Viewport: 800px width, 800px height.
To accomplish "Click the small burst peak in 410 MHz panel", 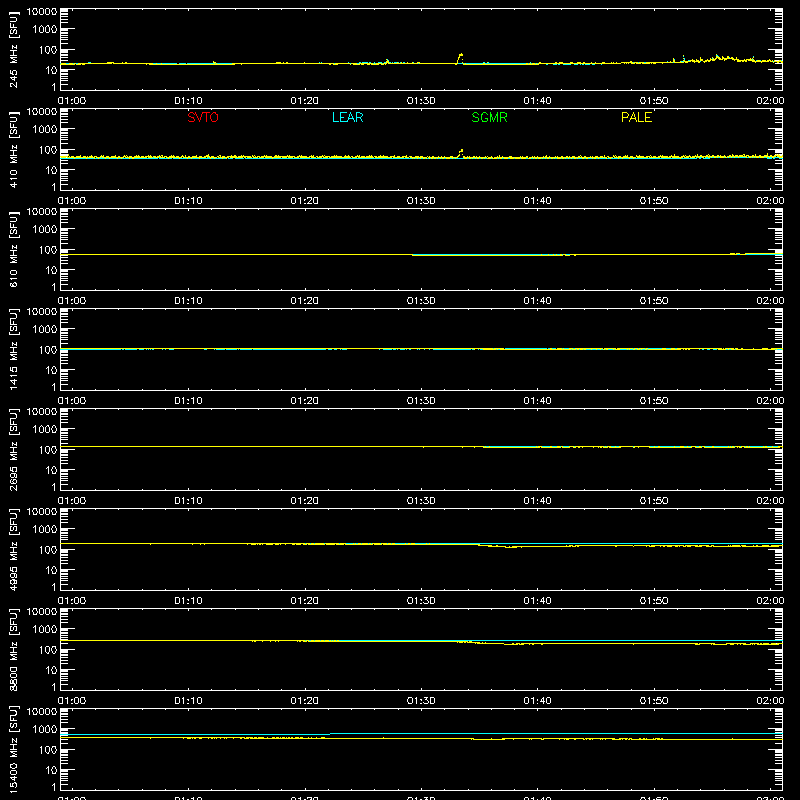I will (461, 153).
